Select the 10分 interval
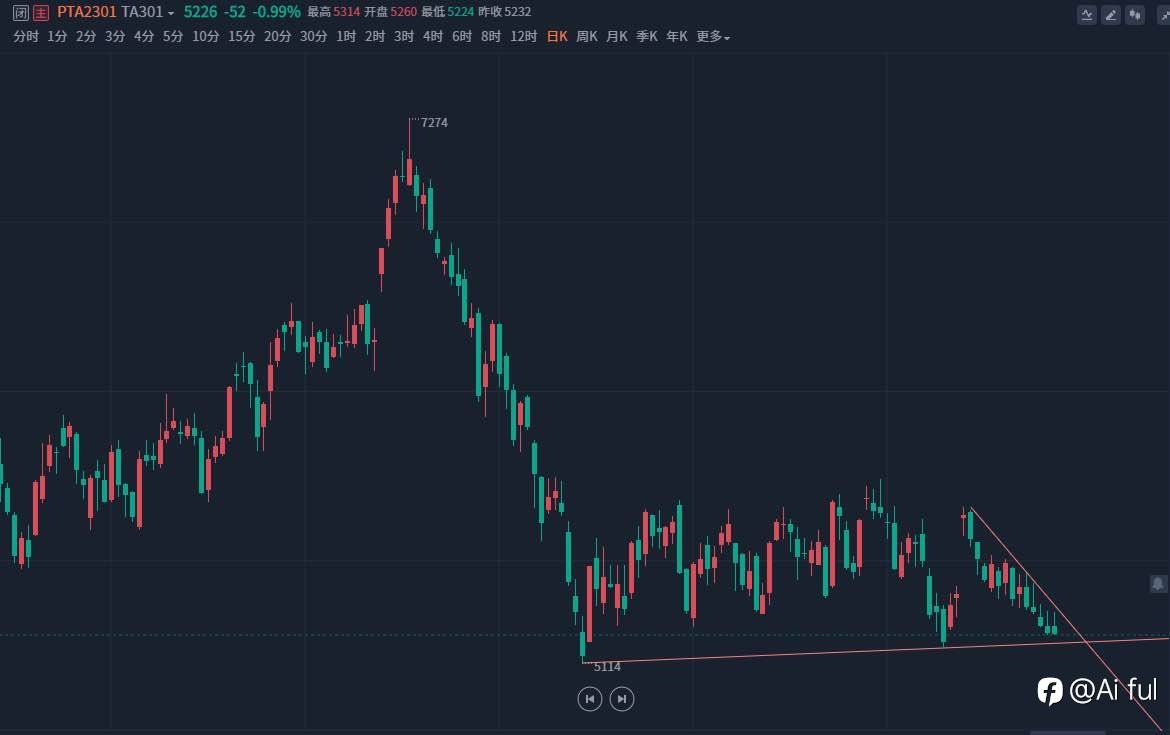Viewport: 1170px width, 735px height. point(206,37)
